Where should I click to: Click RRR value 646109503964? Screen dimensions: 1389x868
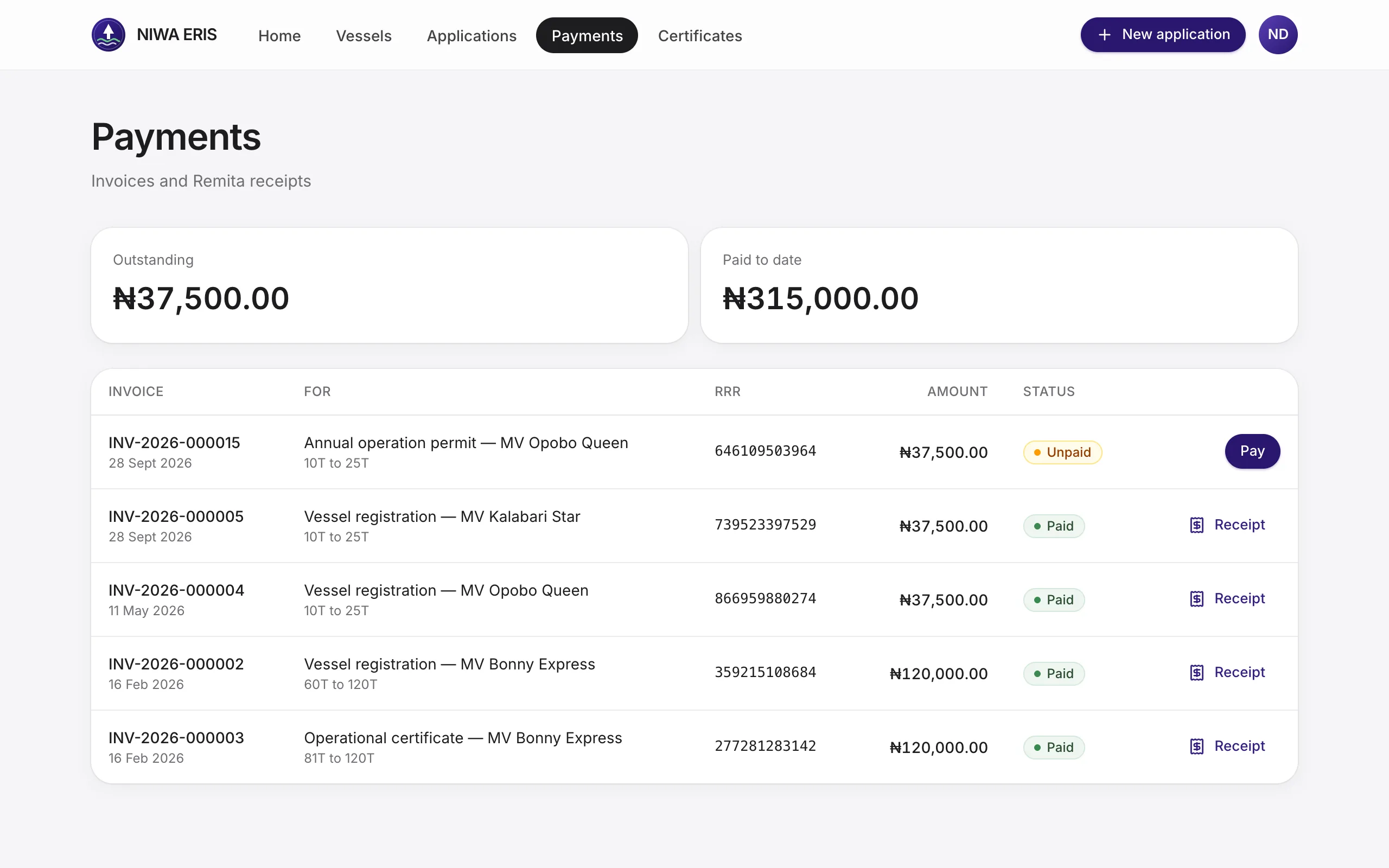pos(765,451)
